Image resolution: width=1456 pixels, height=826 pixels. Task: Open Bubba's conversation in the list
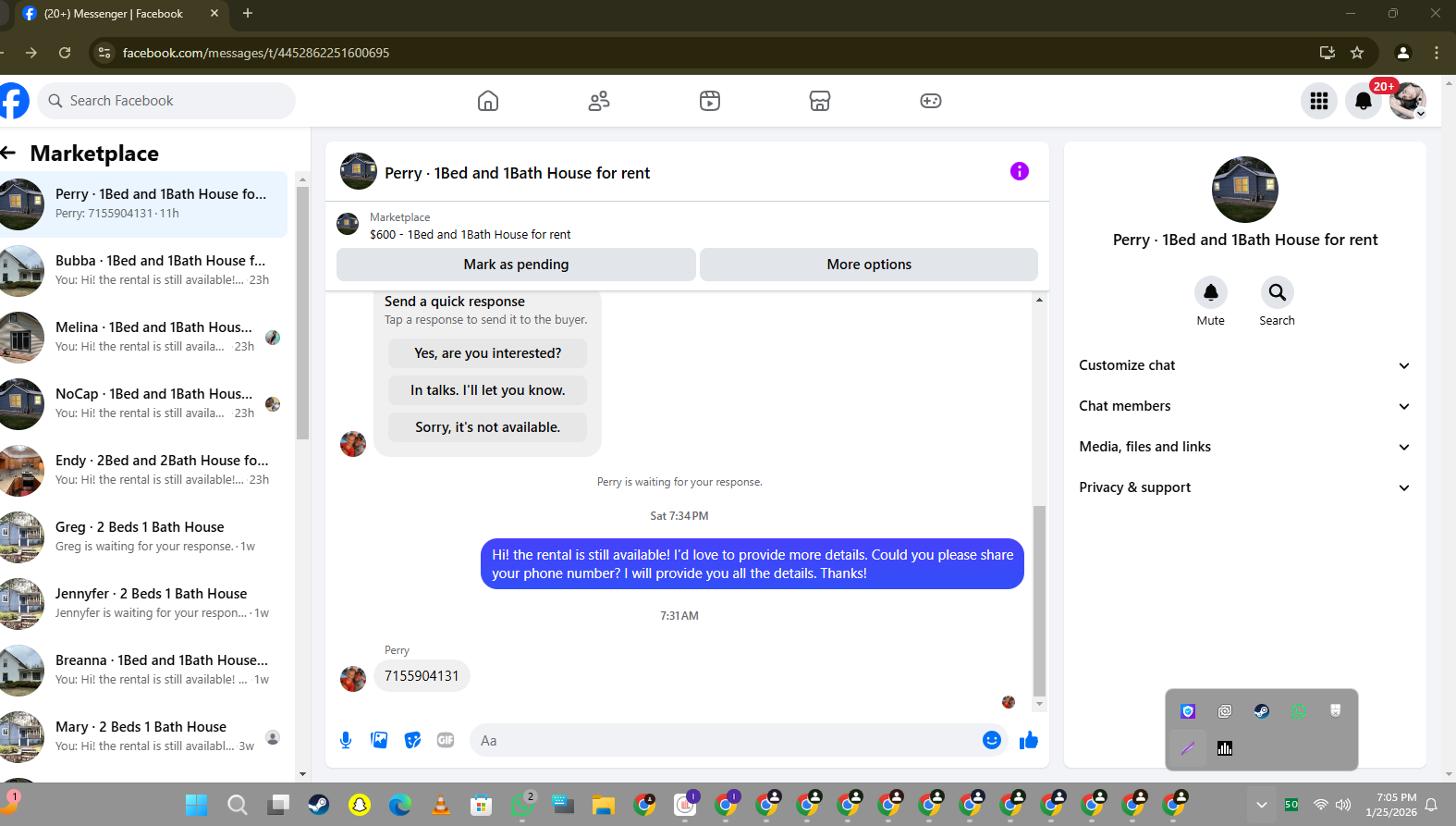point(143,271)
